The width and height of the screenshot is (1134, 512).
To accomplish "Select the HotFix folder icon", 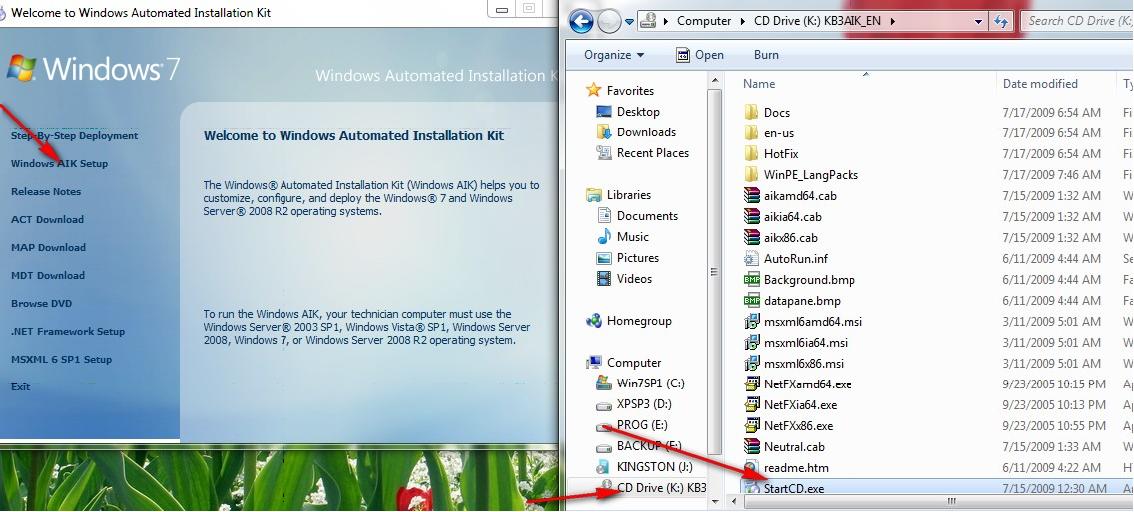I will (752, 154).
